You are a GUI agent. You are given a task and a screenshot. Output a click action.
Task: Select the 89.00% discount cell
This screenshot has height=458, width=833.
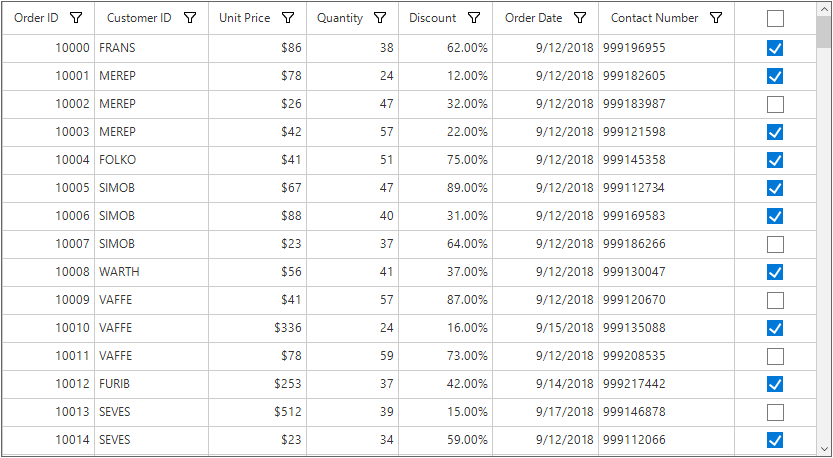pyautogui.click(x=446, y=188)
